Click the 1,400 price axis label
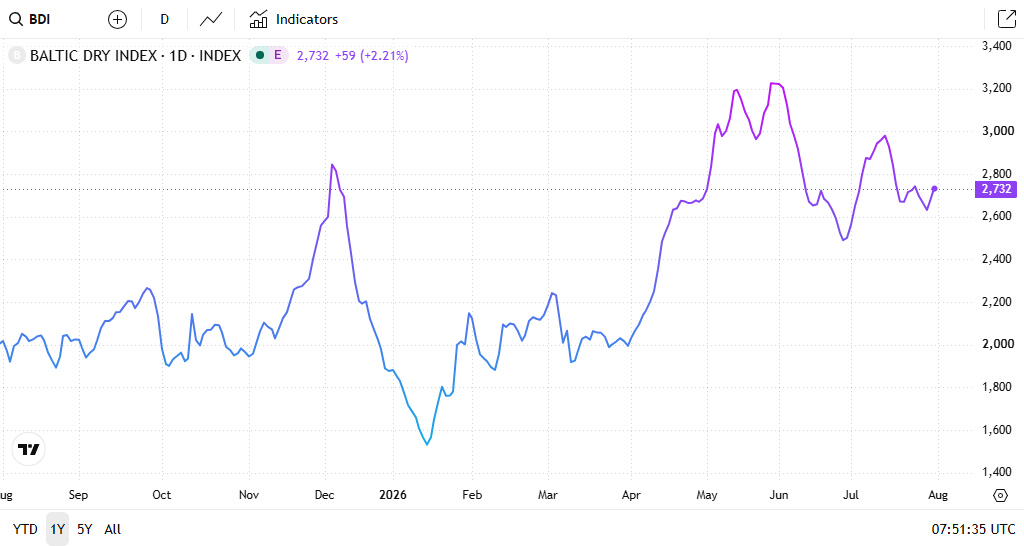The image size is (1024, 546). coord(997,472)
